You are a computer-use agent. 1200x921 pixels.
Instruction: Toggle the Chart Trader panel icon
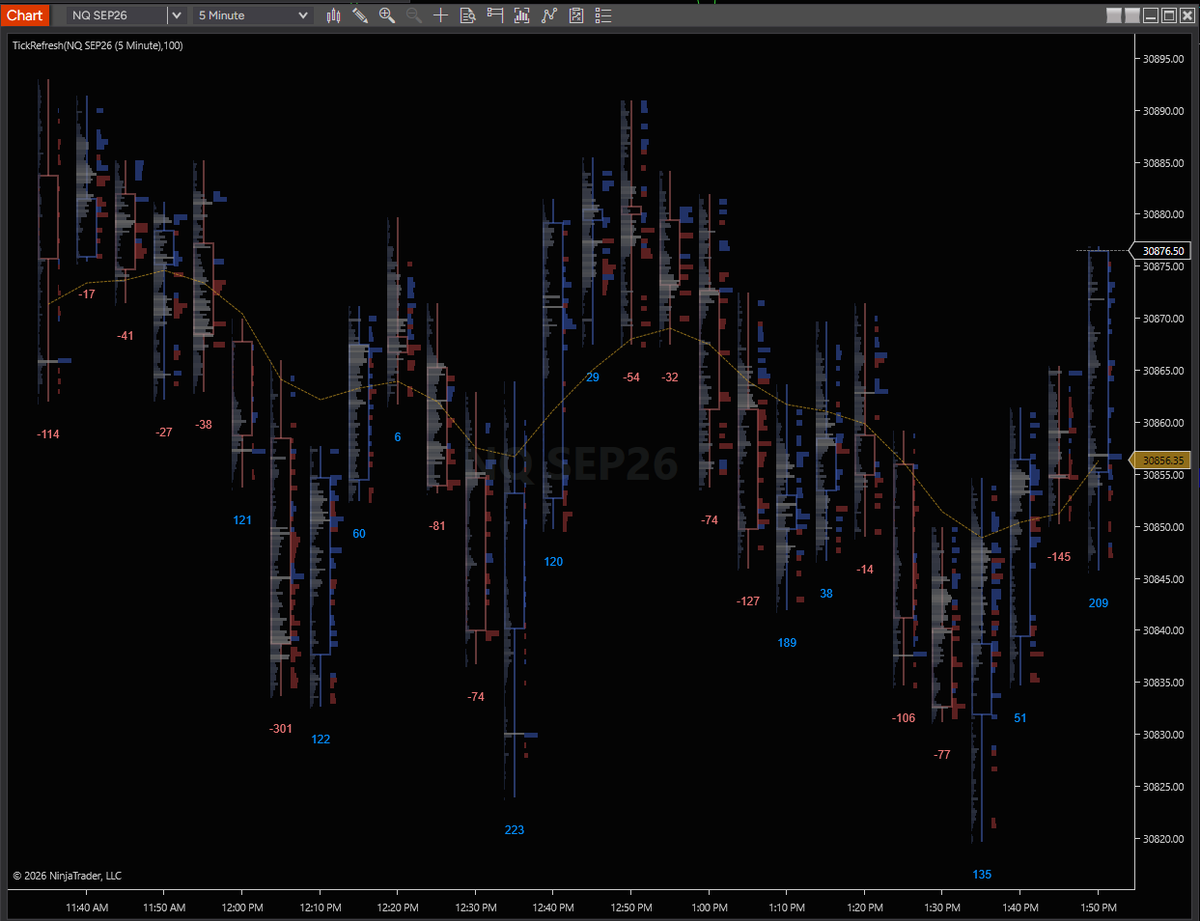pyautogui.click(x=494, y=15)
